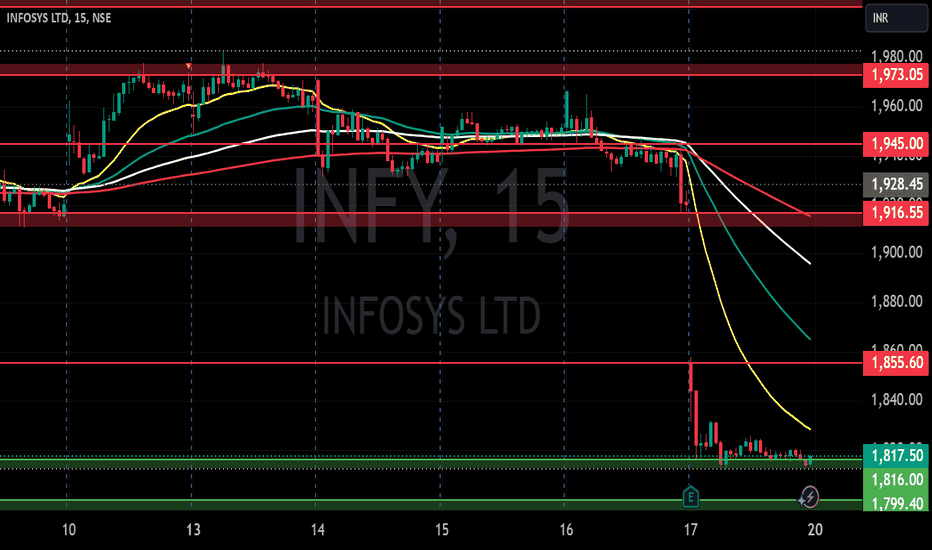Select the 1,973.05 red price label
932x550 pixels.
click(x=896, y=75)
